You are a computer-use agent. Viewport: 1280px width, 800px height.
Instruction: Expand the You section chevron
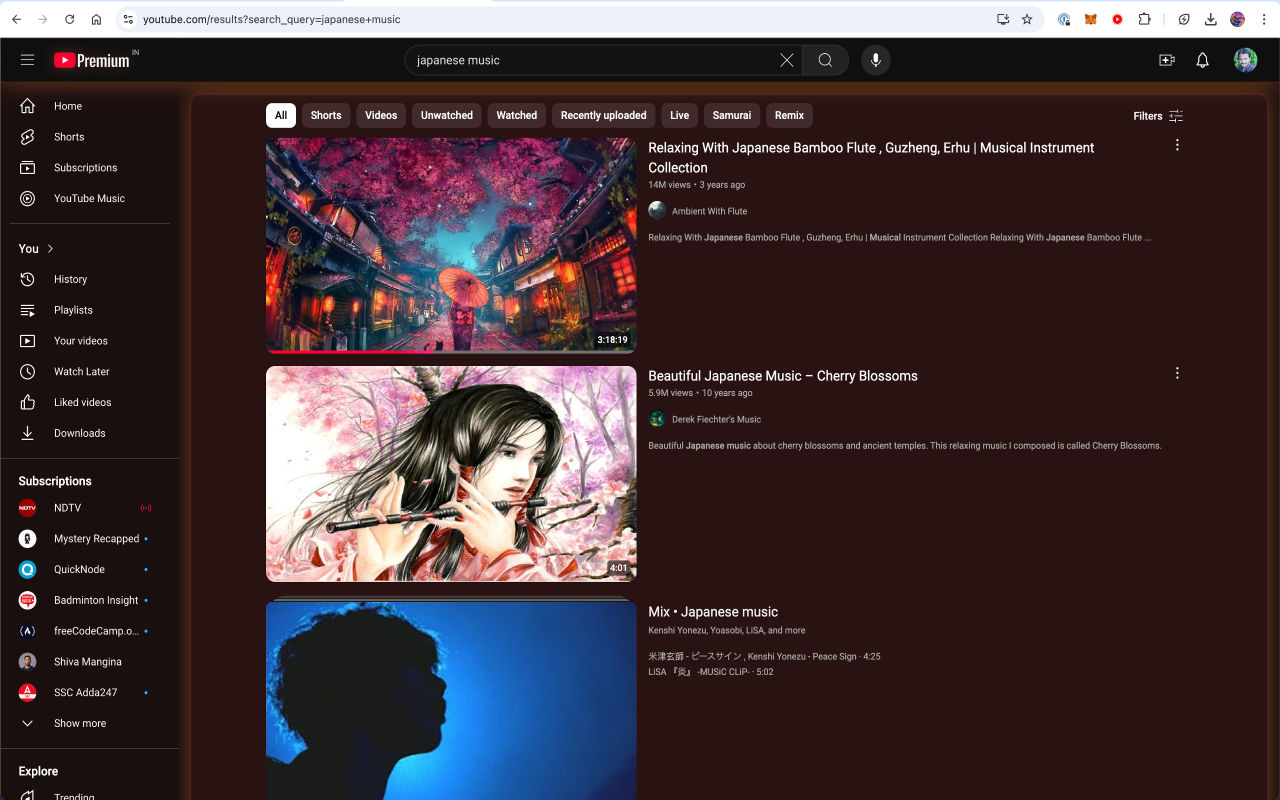click(x=50, y=249)
